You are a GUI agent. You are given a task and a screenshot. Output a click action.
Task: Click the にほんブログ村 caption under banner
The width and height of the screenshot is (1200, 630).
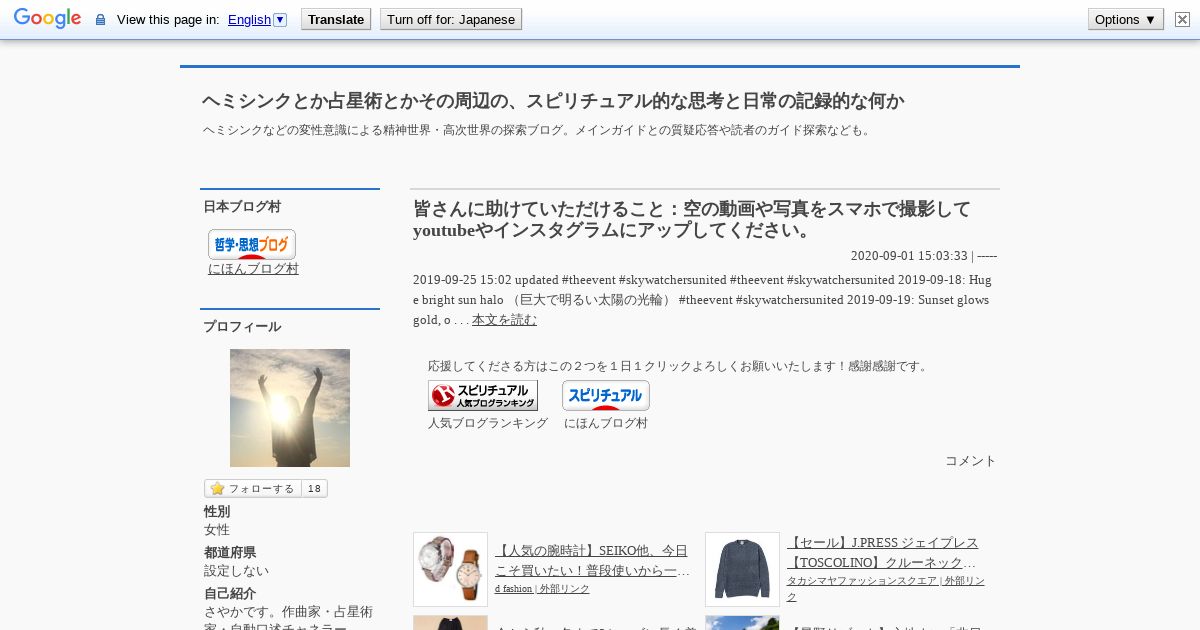(606, 423)
